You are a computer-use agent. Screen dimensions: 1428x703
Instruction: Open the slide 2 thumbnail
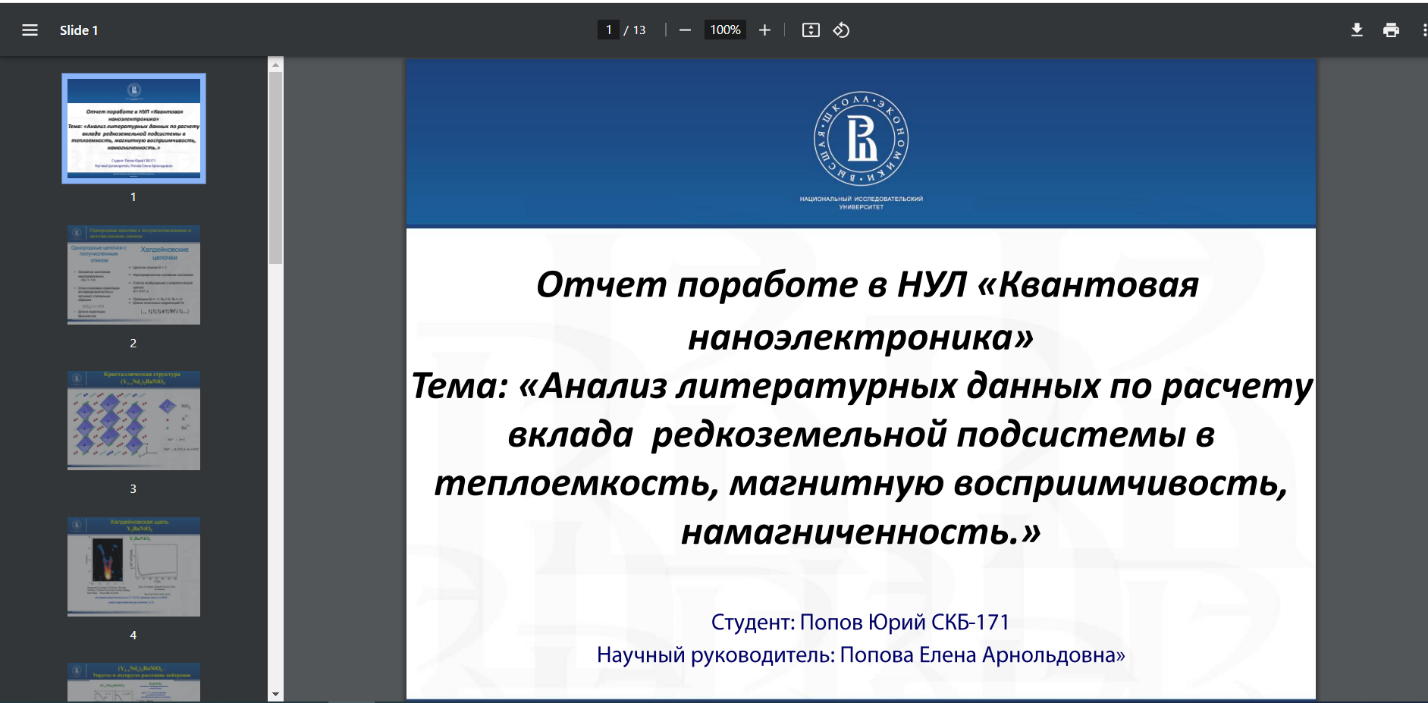pos(134,275)
